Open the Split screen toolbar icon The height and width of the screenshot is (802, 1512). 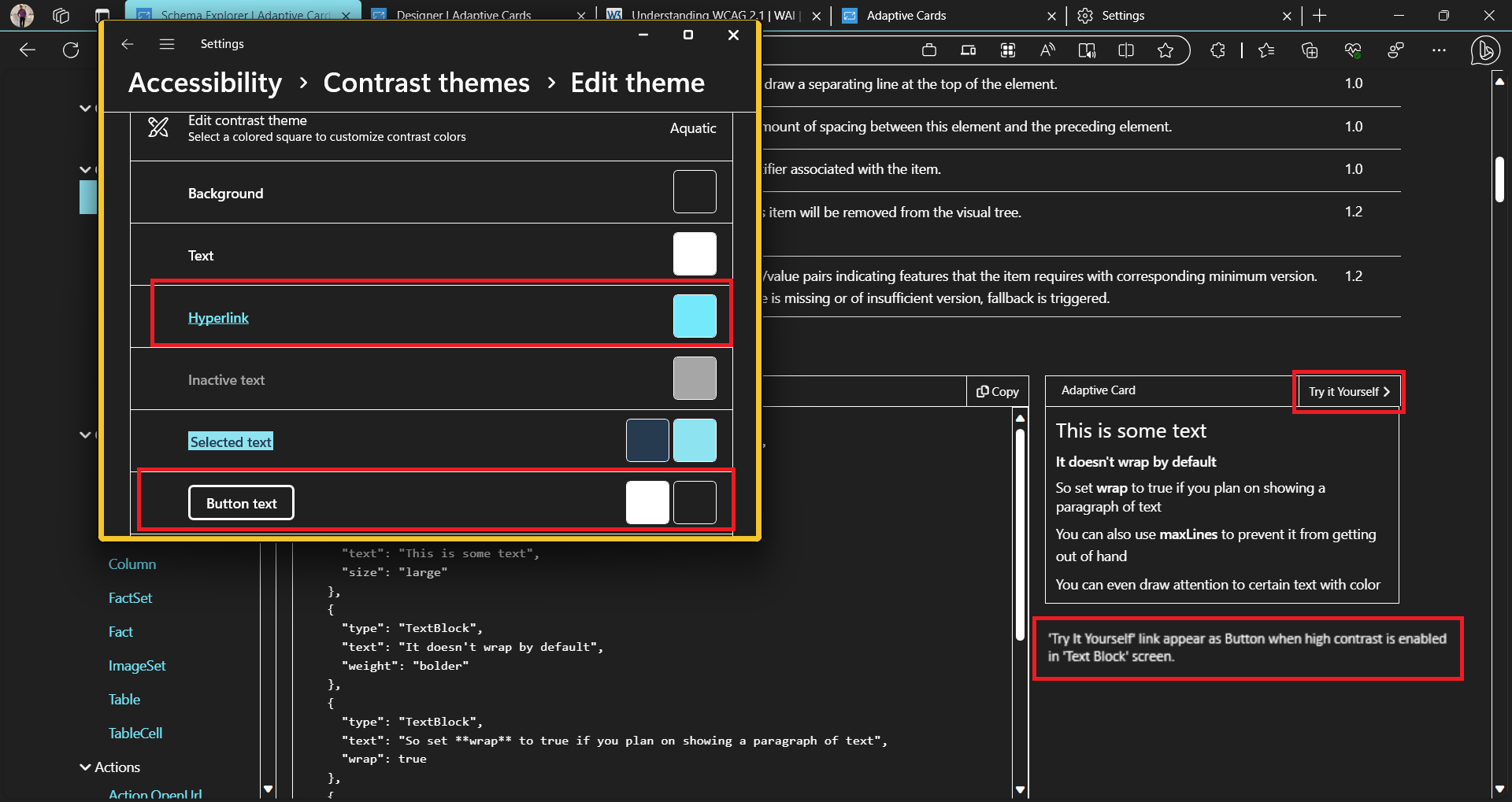pos(1126,50)
